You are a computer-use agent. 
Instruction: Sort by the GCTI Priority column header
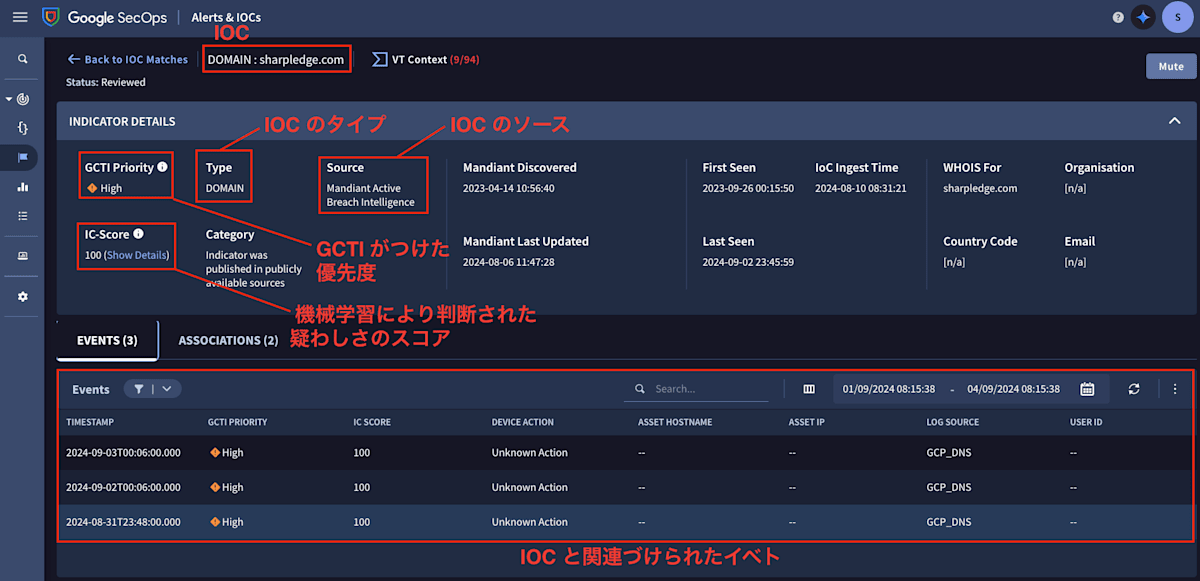237,423
